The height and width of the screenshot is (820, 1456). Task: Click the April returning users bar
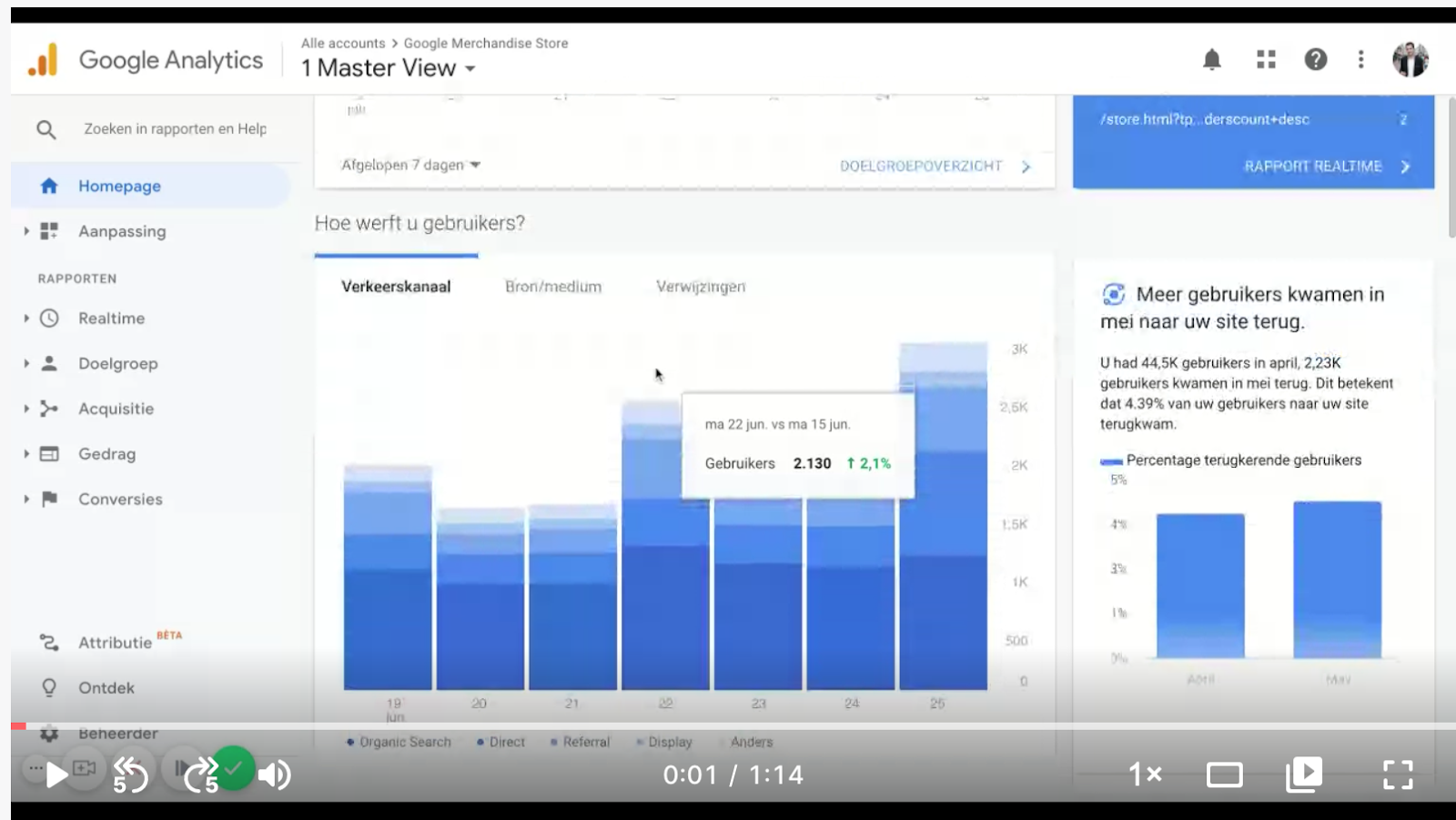point(1200,586)
